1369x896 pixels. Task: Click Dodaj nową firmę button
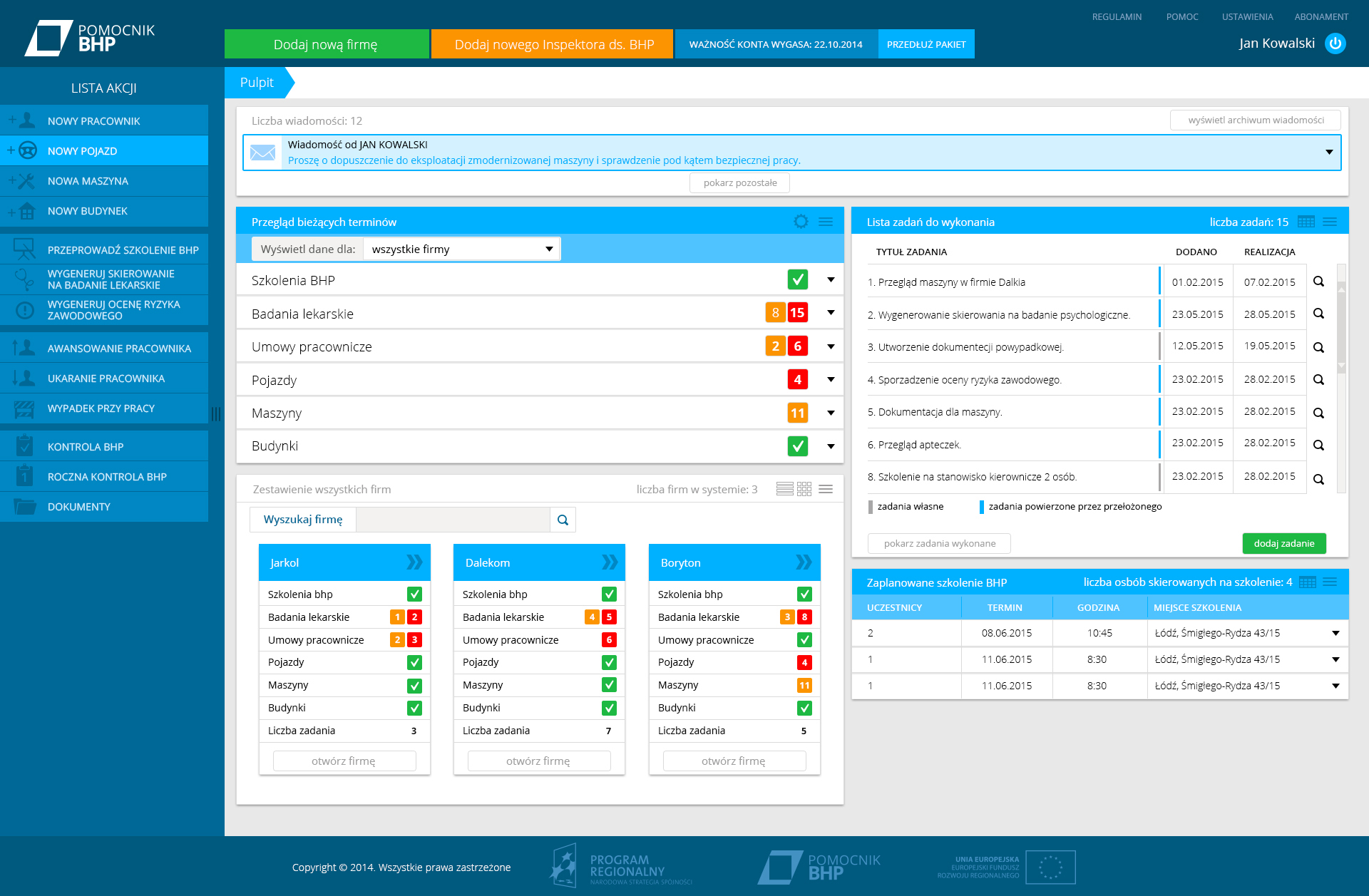pyautogui.click(x=327, y=44)
